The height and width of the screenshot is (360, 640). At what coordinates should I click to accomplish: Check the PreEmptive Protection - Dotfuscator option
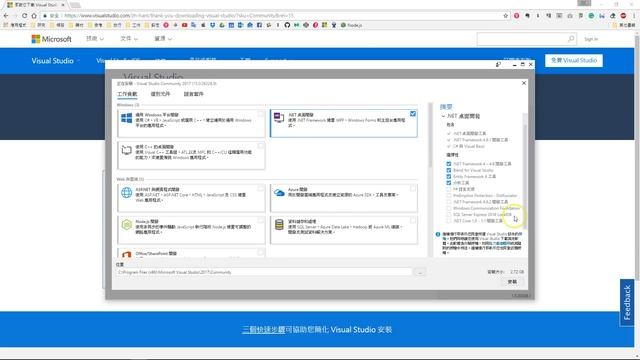point(449,196)
